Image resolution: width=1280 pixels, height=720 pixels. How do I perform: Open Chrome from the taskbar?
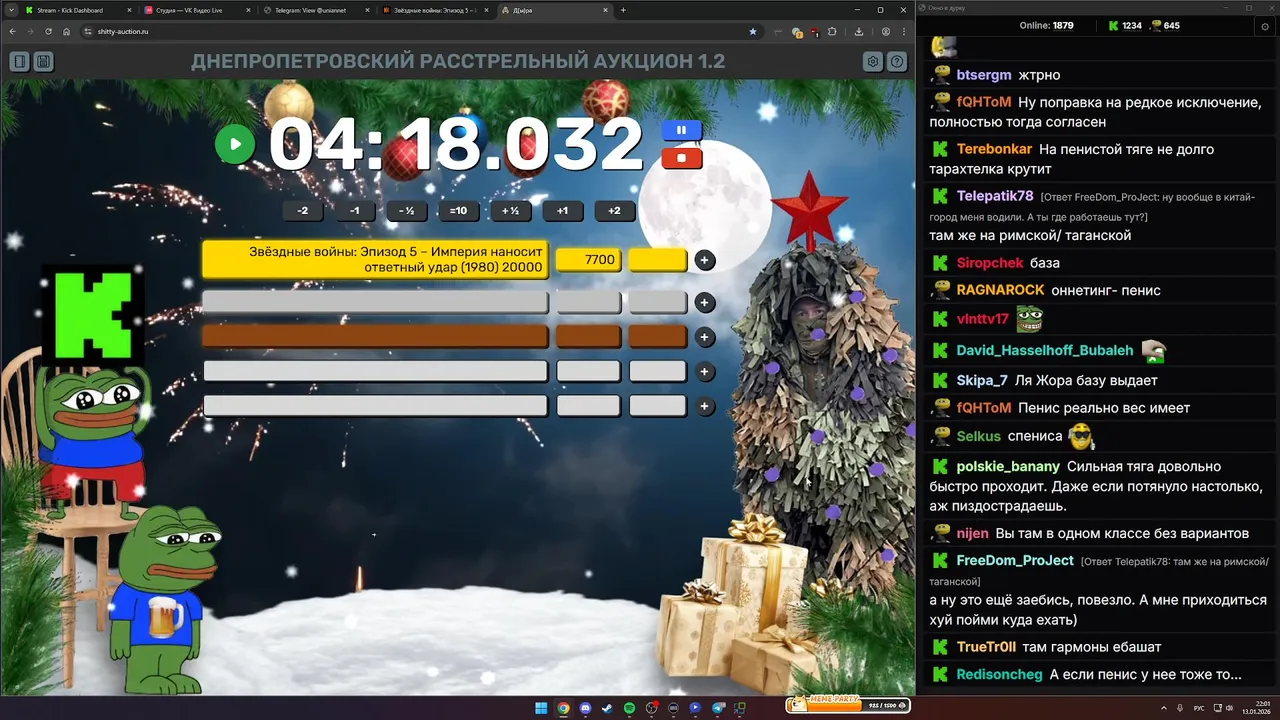[x=563, y=708]
